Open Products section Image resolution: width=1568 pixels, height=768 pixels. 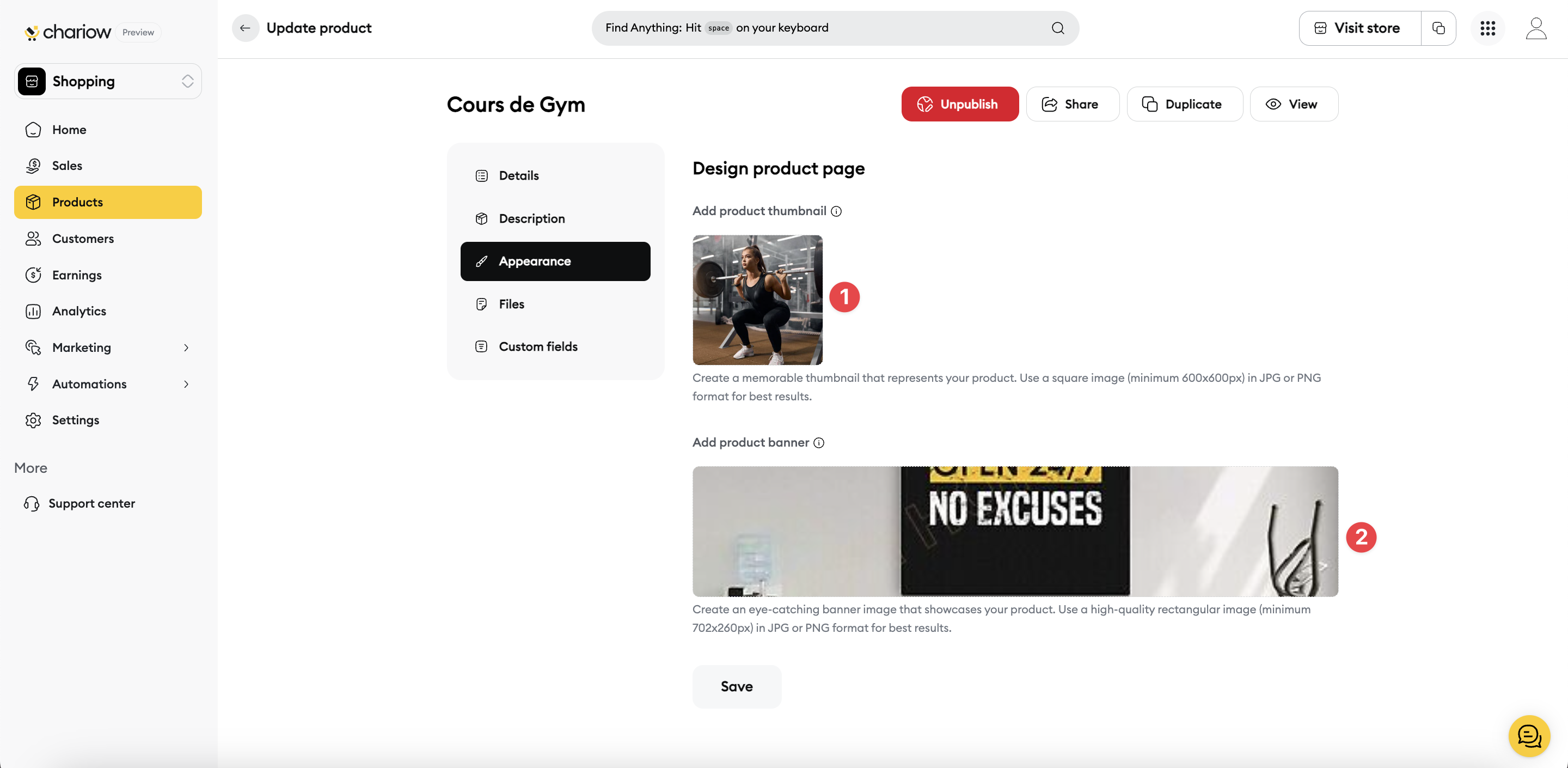(108, 202)
